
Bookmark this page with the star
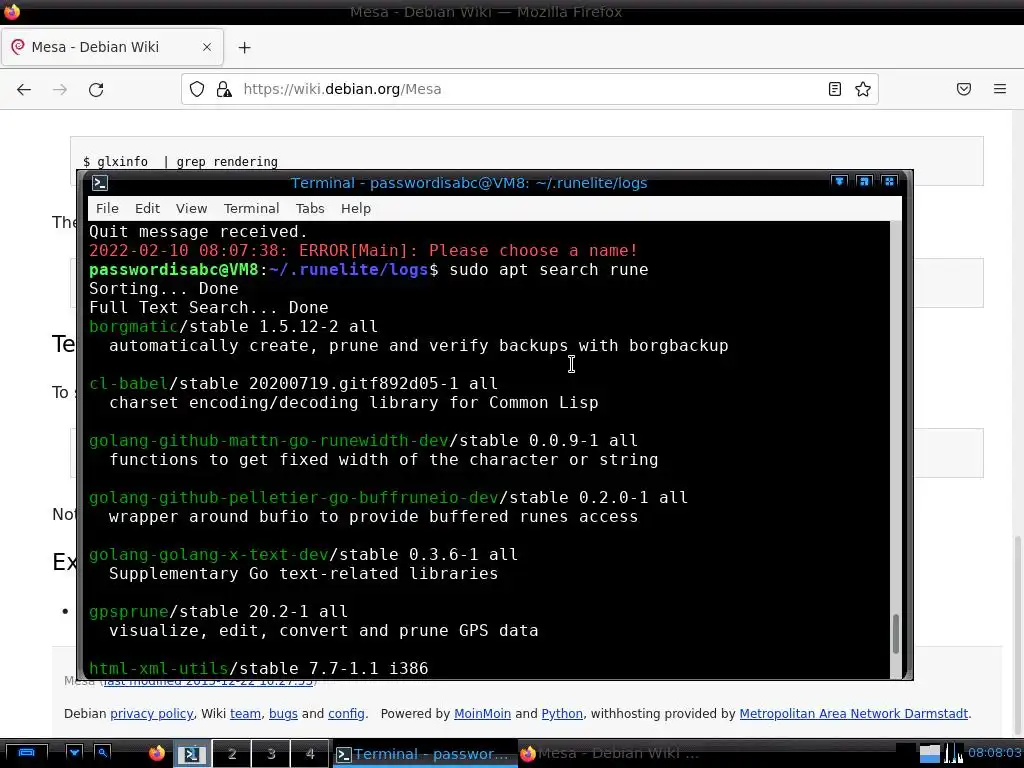863,89
